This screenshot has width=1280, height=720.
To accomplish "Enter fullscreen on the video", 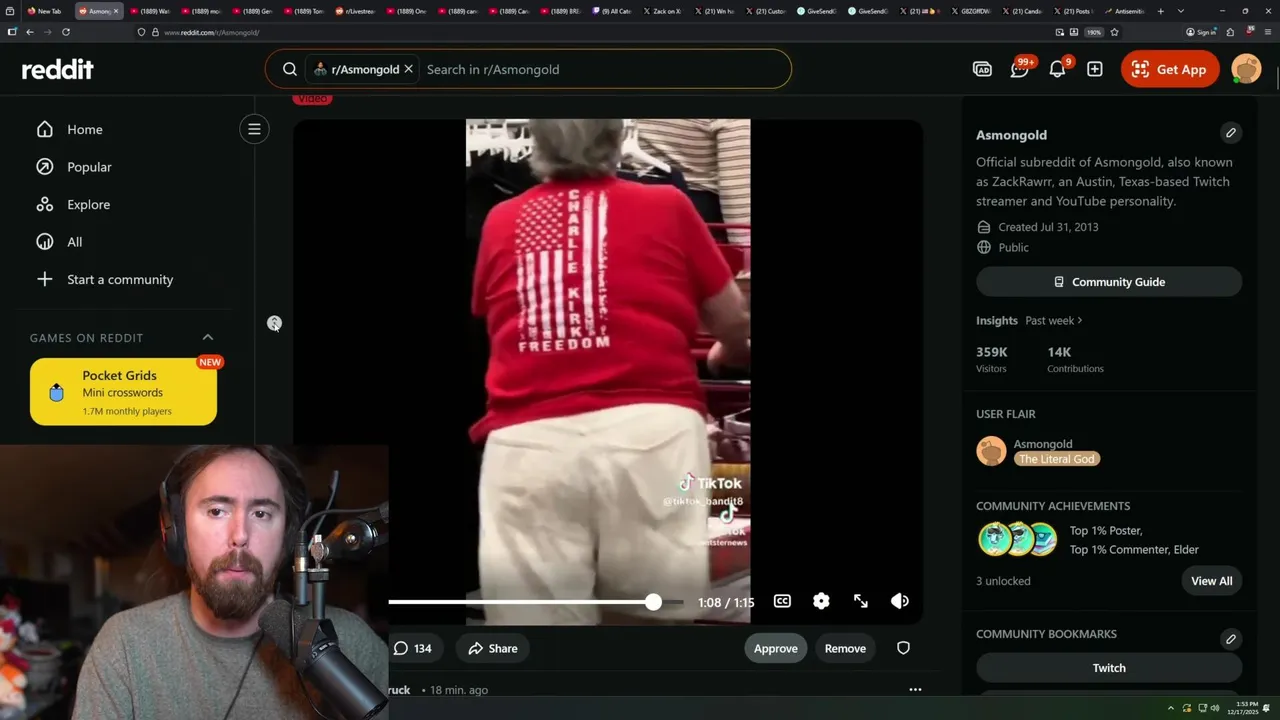I will 861,601.
